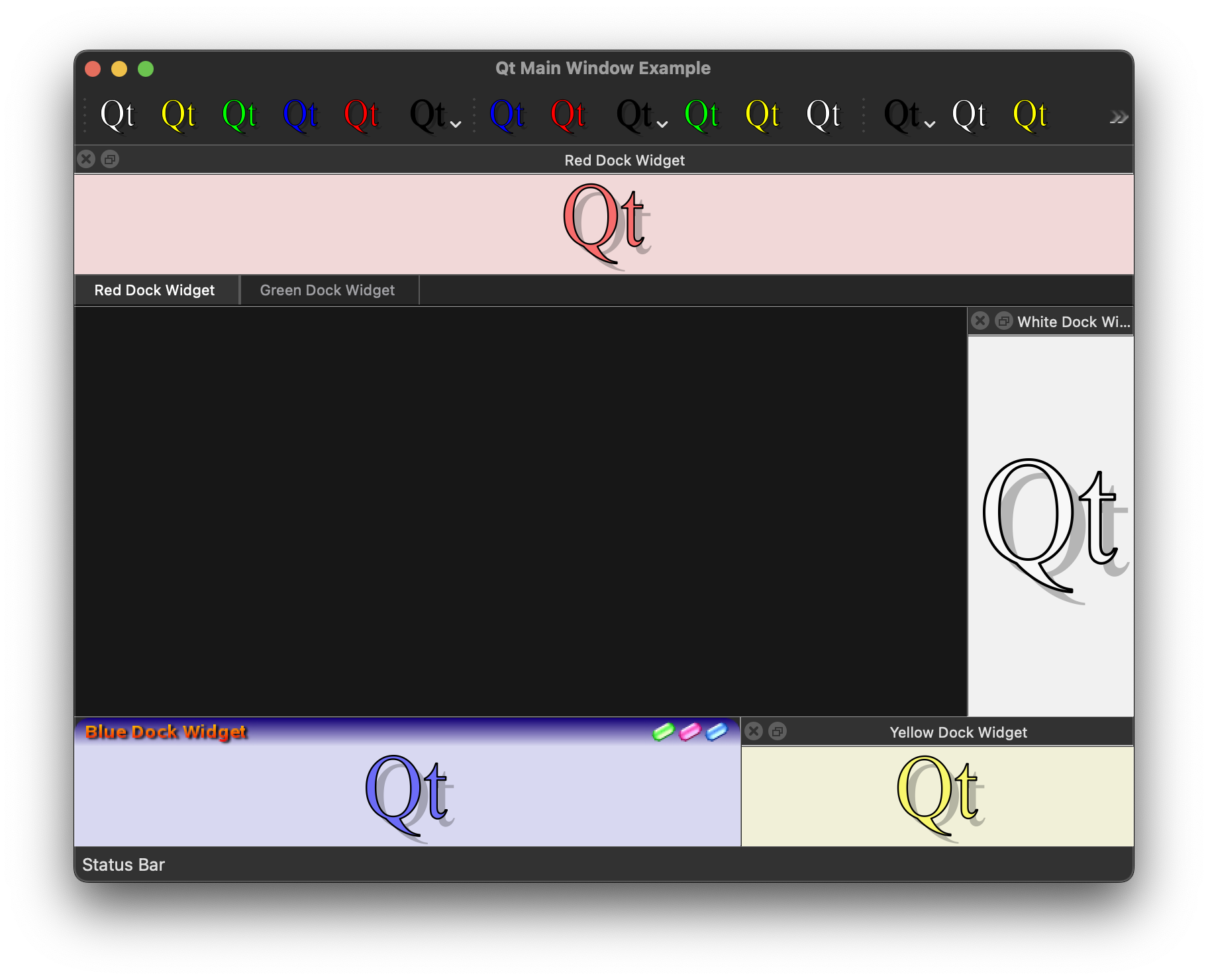
Task: Switch to the Green Dock Widget tab
Action: coord(328,290)
